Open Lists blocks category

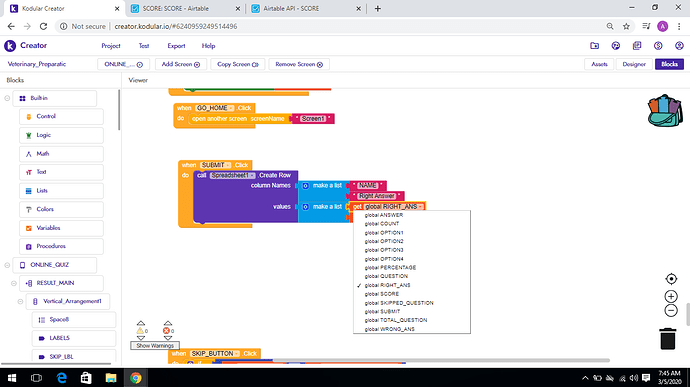tap(61, 191)
